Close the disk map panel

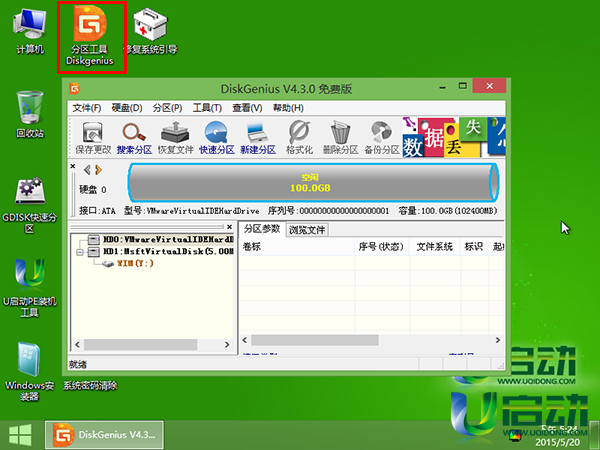[x=73, y=166]
